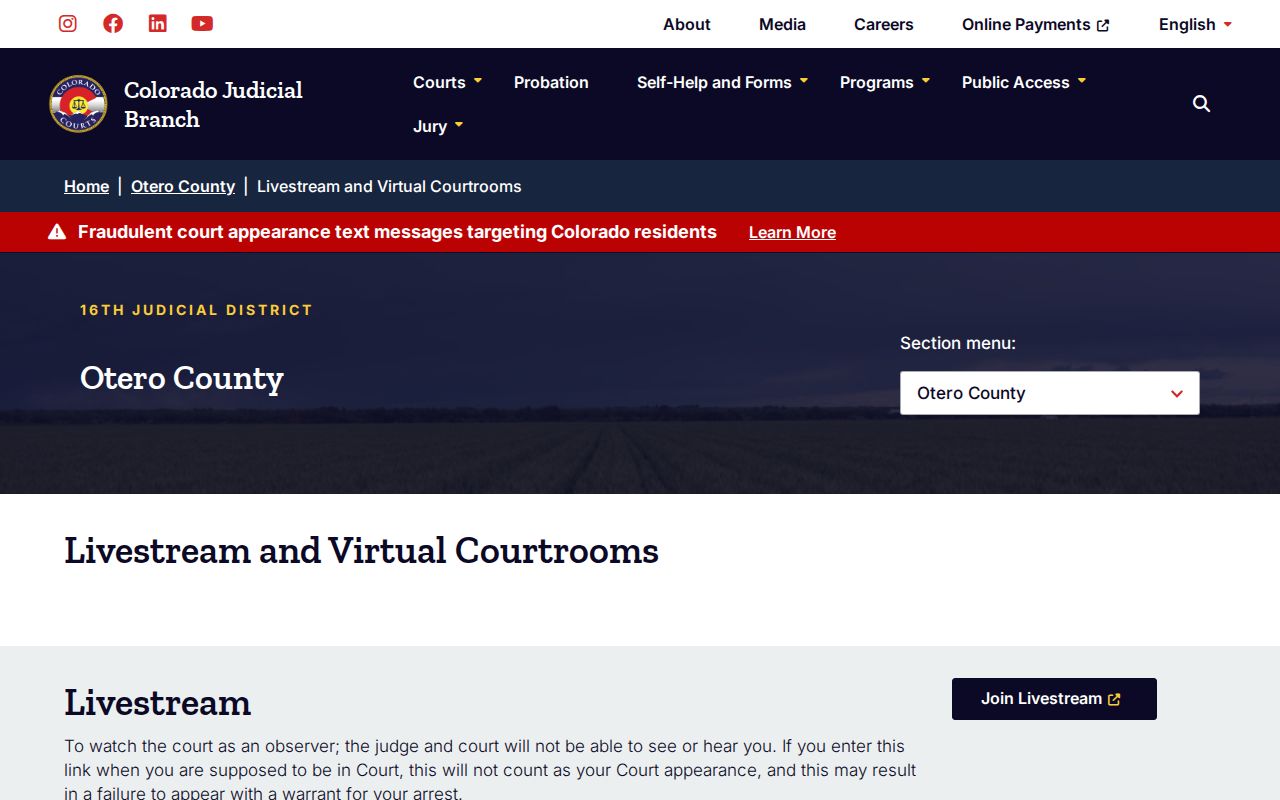The height and width of the screenshot is (800, 1280).
Task: Open site search magnifier icon
Action: coord(1202,104)
